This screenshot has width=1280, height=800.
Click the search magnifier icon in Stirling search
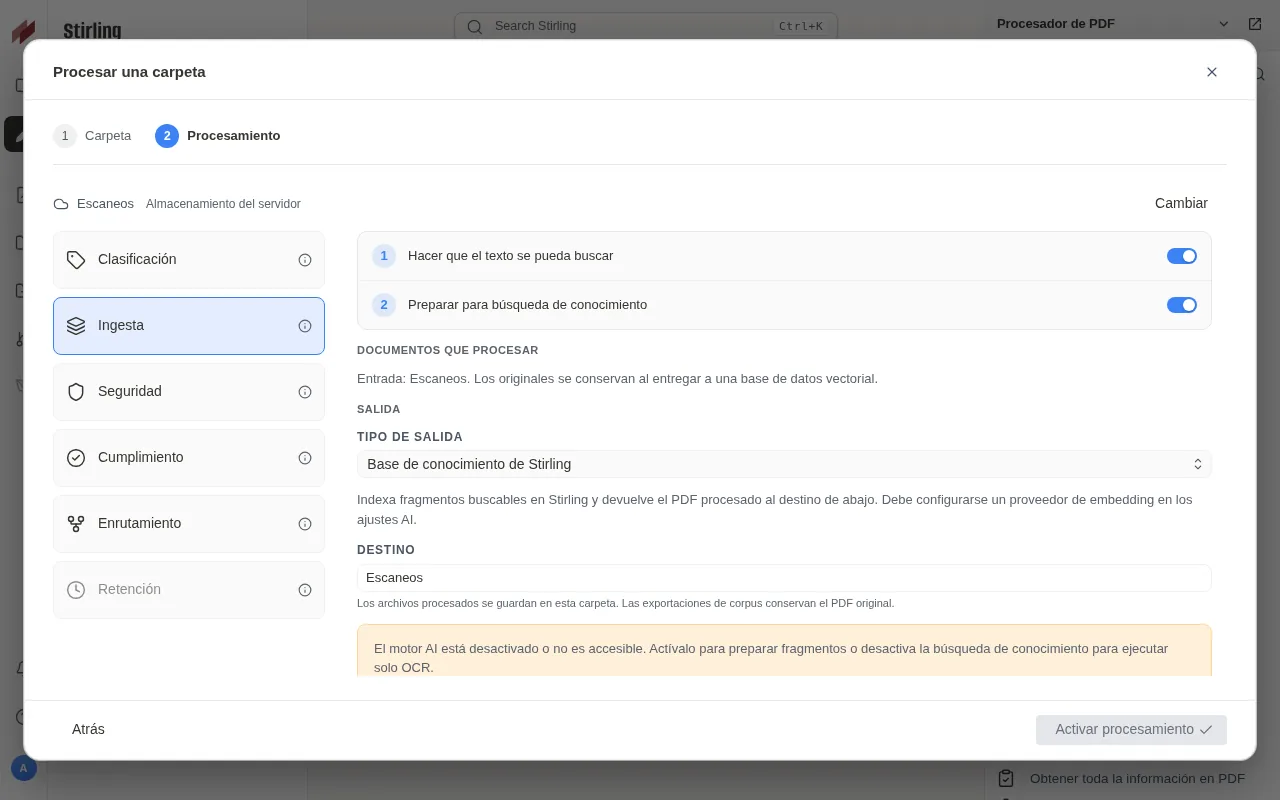pyautogui.click(x=474, y=26)
